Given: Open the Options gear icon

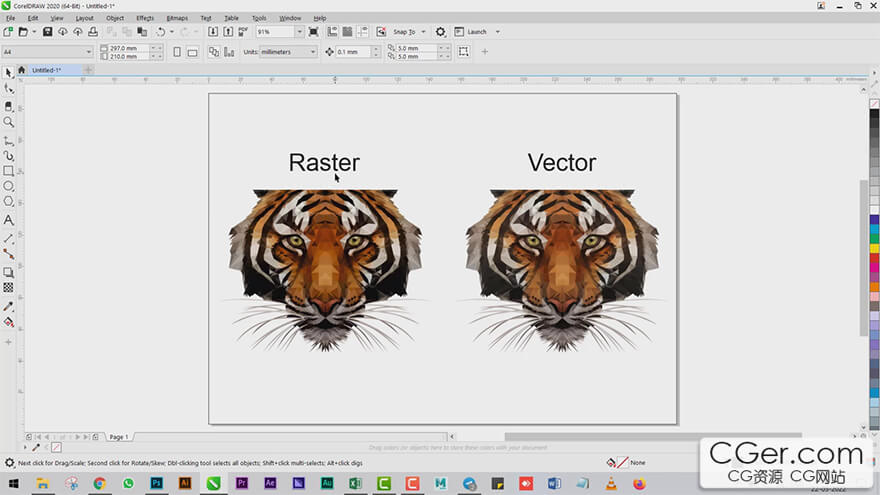Looking at the screenshot, I should click(440, 32).
